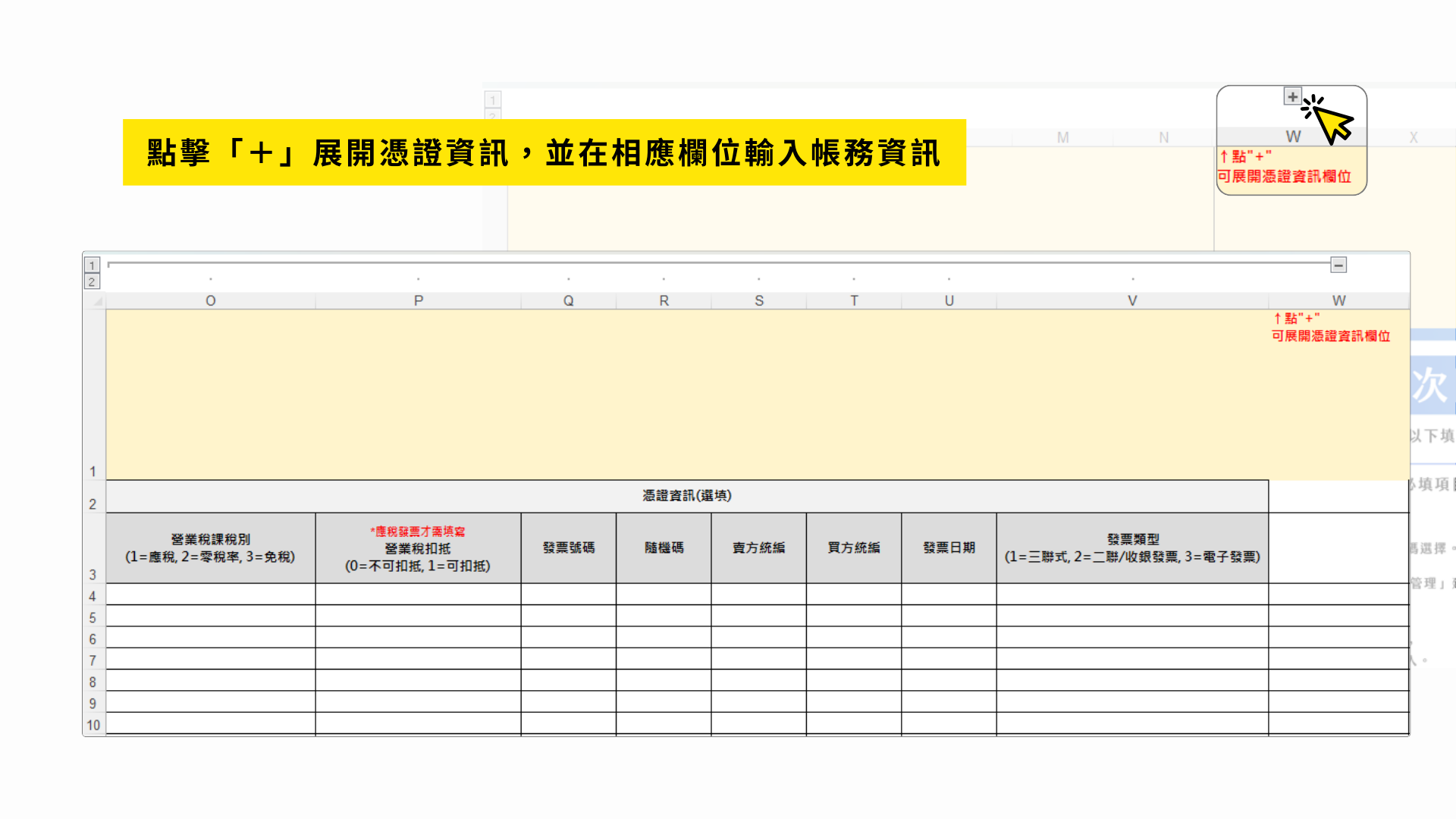Select row 10 header
The height and width of the screenshot is (819, 1456).
[x=93, y=725]
